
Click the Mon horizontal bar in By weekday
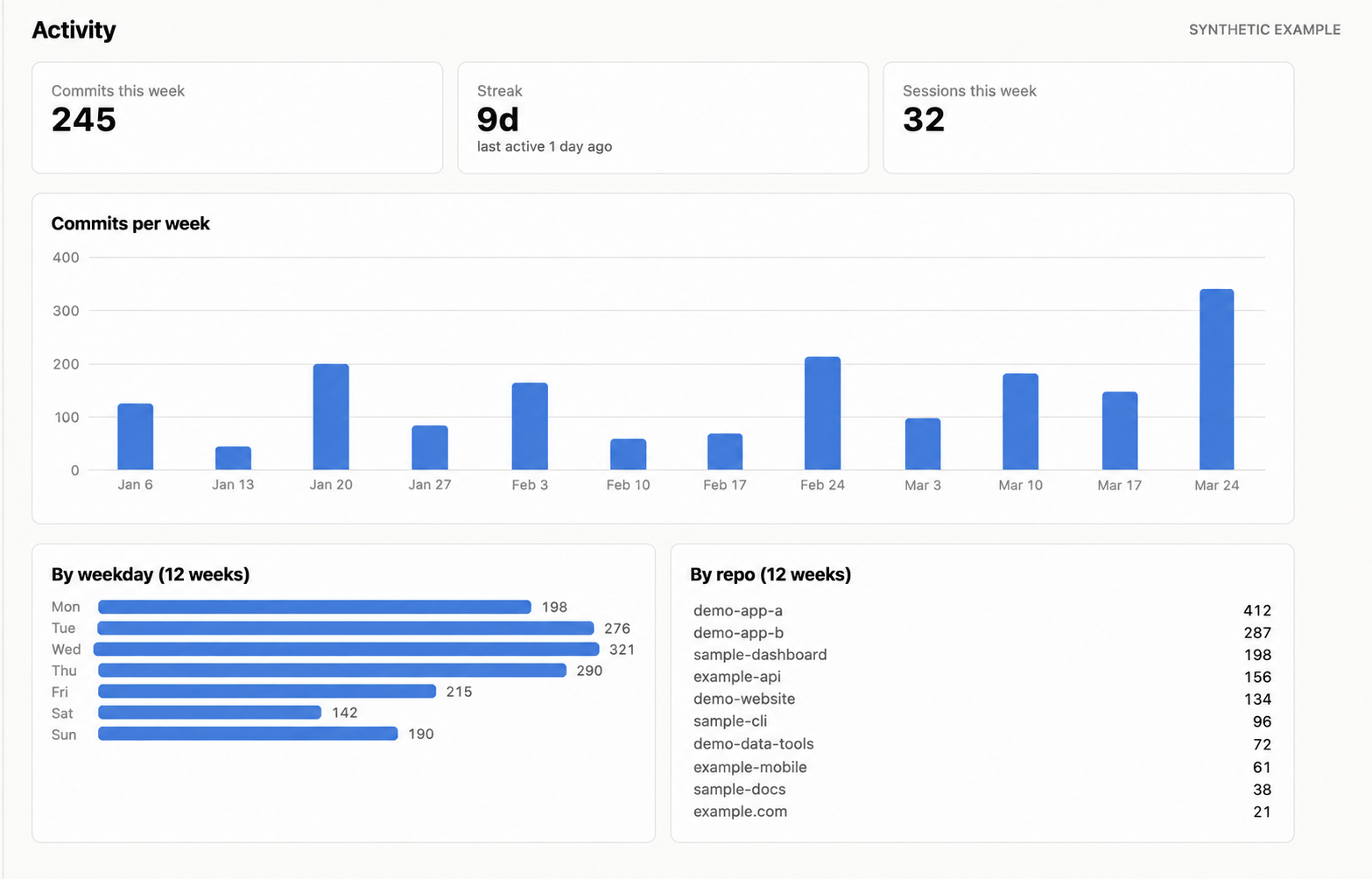314,607
